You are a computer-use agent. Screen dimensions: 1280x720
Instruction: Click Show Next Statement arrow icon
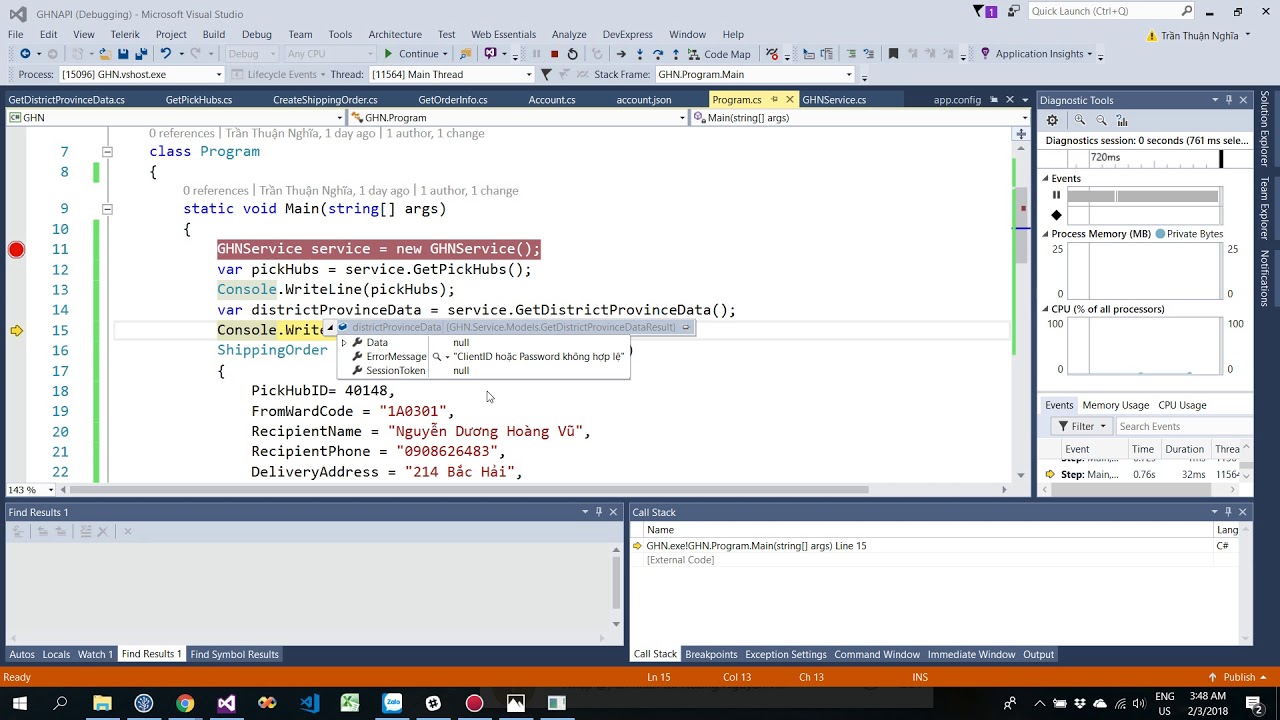[x=621, y=54]
